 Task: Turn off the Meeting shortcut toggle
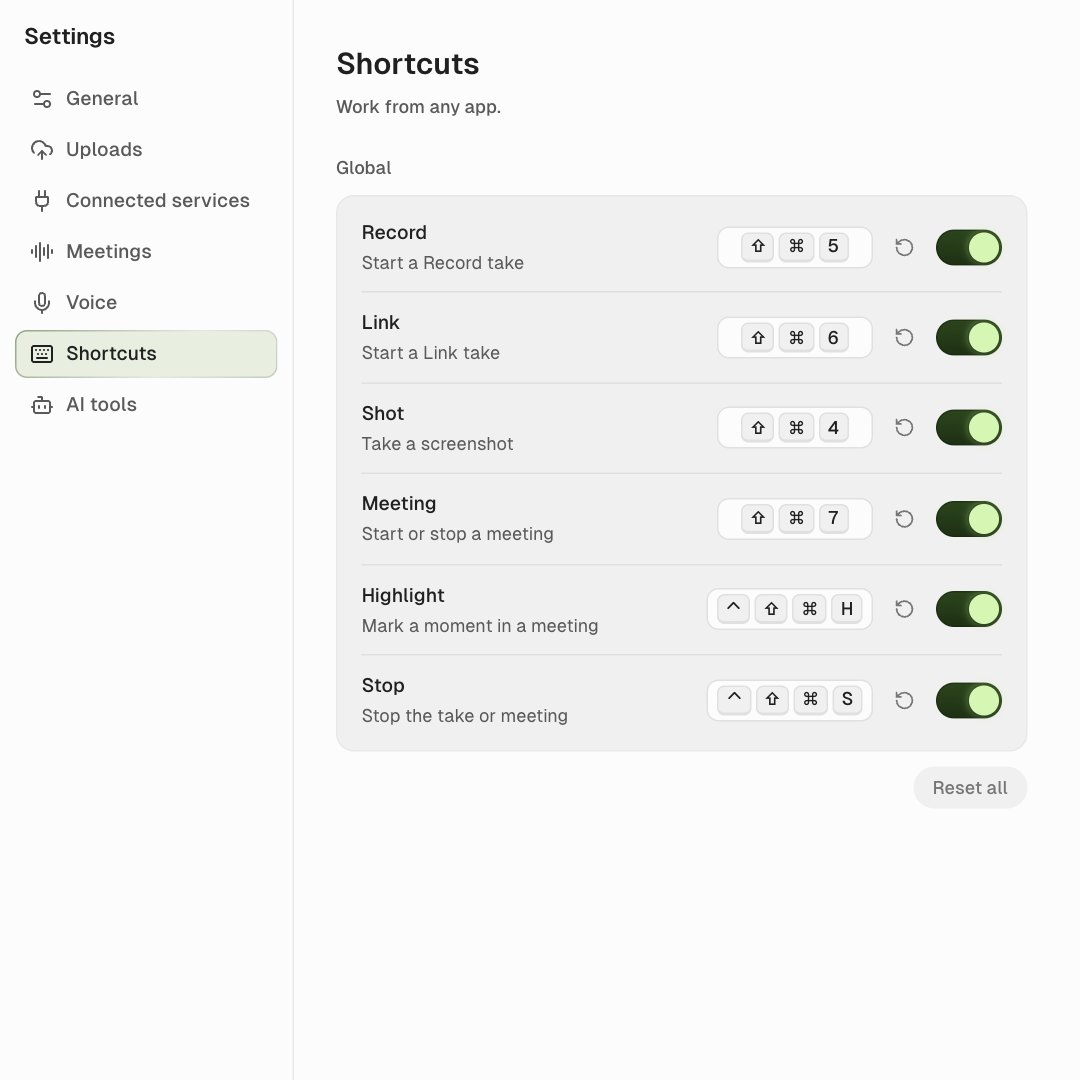[x=968, y=519]
